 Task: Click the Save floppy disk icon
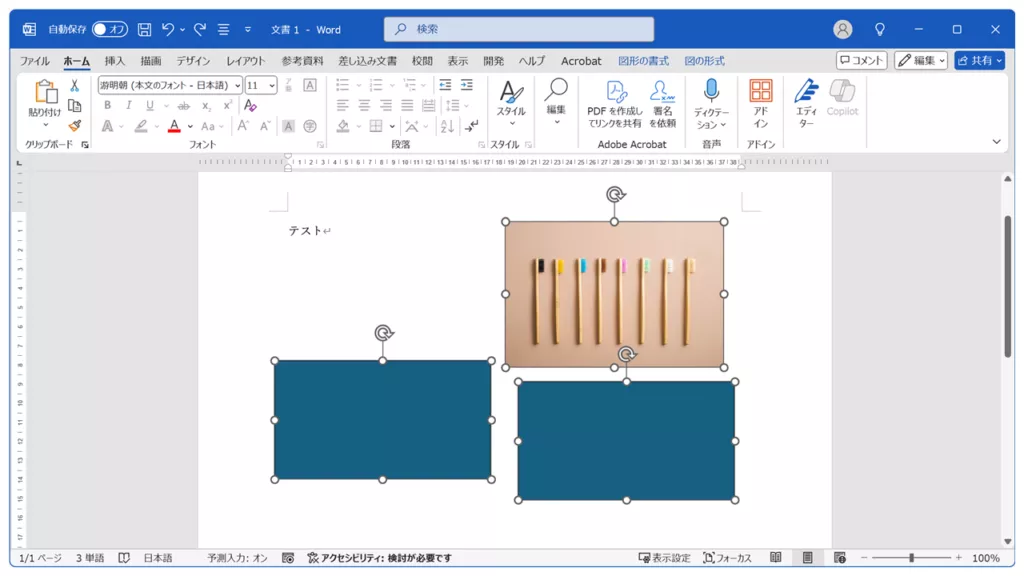tap(144, 30)
